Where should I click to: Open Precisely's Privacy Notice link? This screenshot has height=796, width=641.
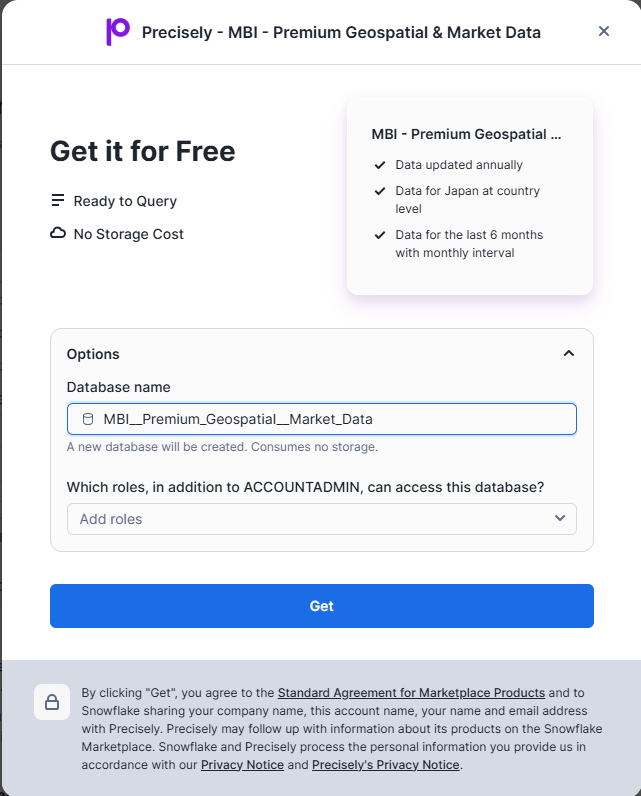coord(386,765)
